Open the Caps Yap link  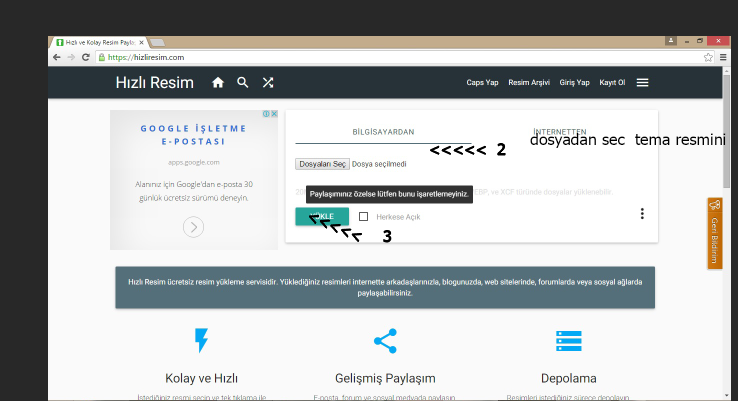pos(482,83)
